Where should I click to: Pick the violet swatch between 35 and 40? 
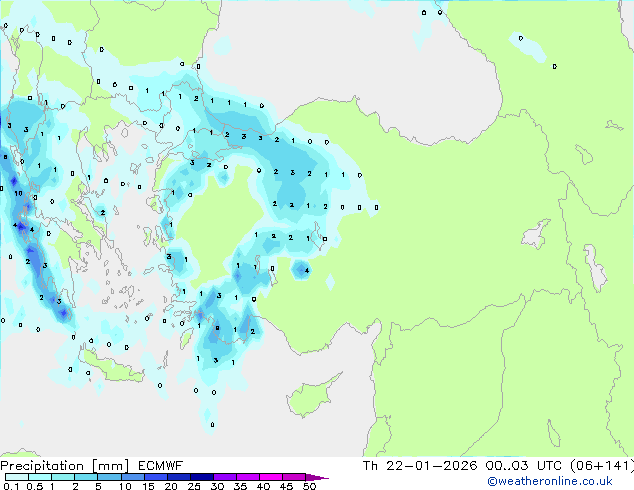(x=247, y=477)
